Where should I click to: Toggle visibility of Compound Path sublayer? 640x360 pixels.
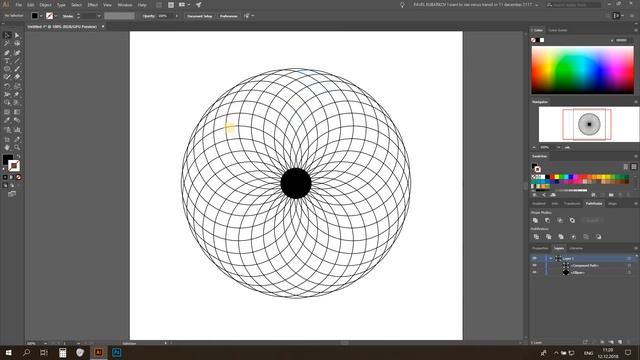pos(534,265)
